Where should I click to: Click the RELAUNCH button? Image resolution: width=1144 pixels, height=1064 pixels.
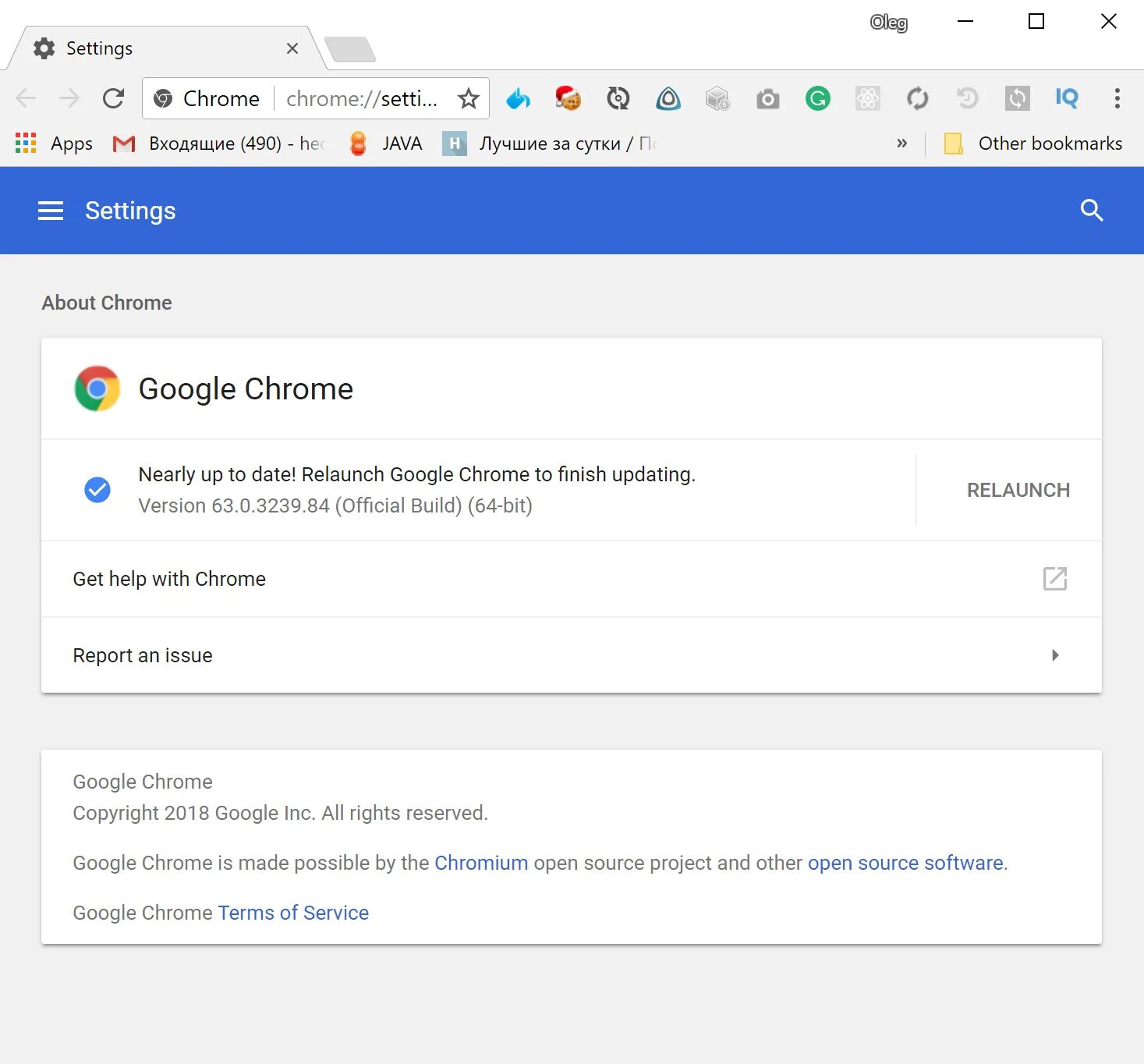click(1018, 490)
